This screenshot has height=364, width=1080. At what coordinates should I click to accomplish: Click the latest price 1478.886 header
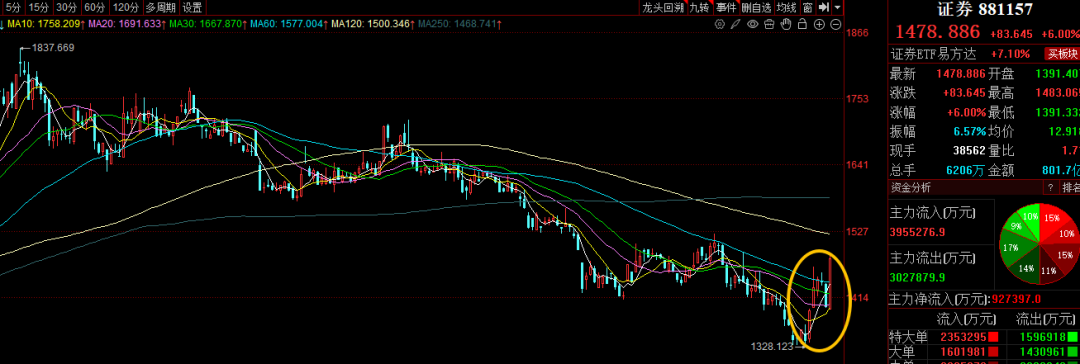pyautogui.click(x=937, y=32)
